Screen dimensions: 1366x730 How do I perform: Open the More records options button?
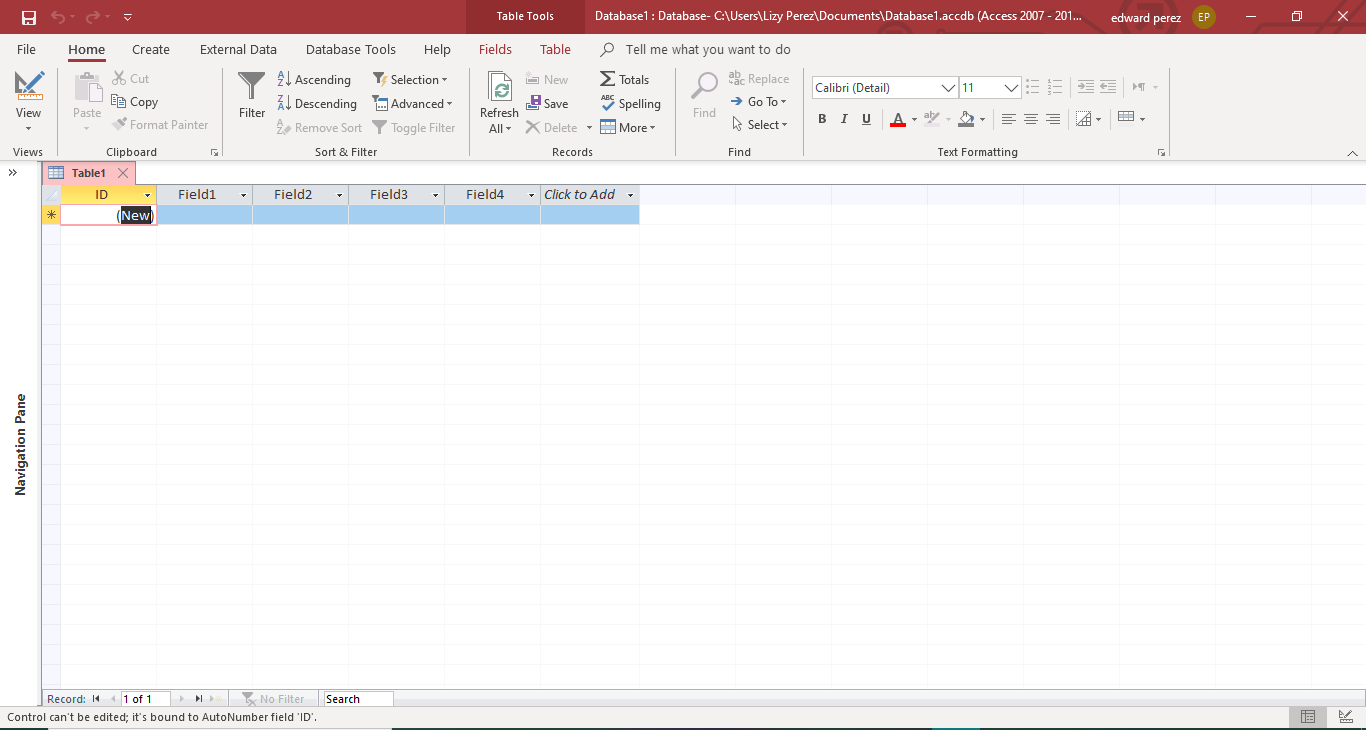[628, 128]
